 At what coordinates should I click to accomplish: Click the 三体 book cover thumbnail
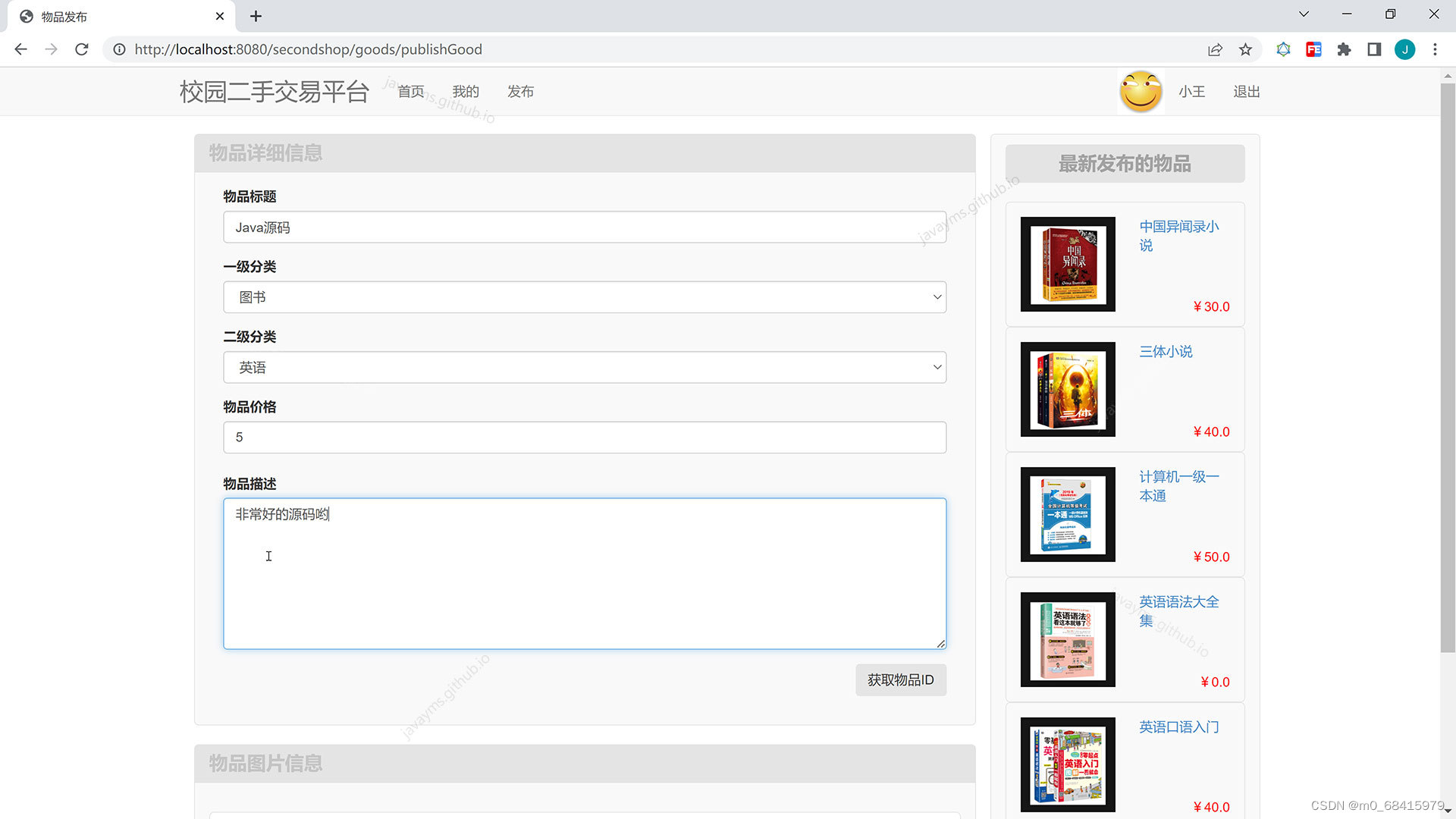pos(1068,389)
